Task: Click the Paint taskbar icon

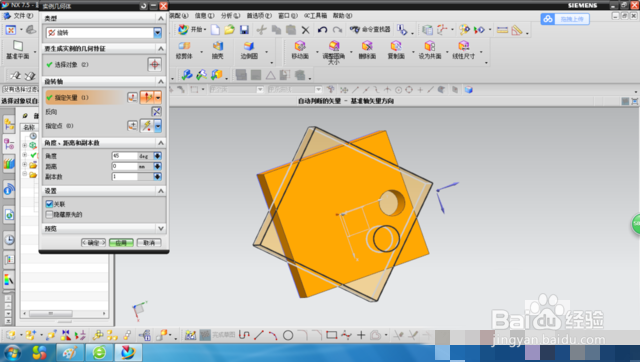Action: pos(70,352)
